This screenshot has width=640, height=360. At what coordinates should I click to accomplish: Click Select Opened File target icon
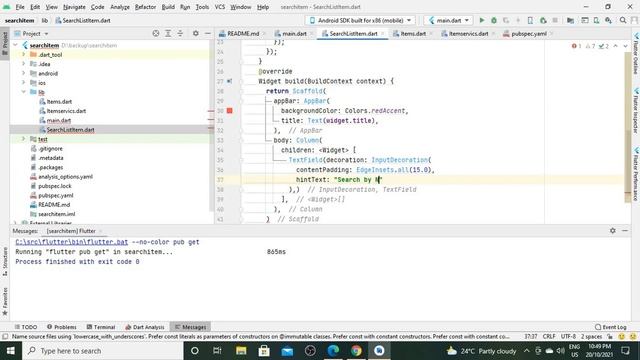click(x=156, y=33)
